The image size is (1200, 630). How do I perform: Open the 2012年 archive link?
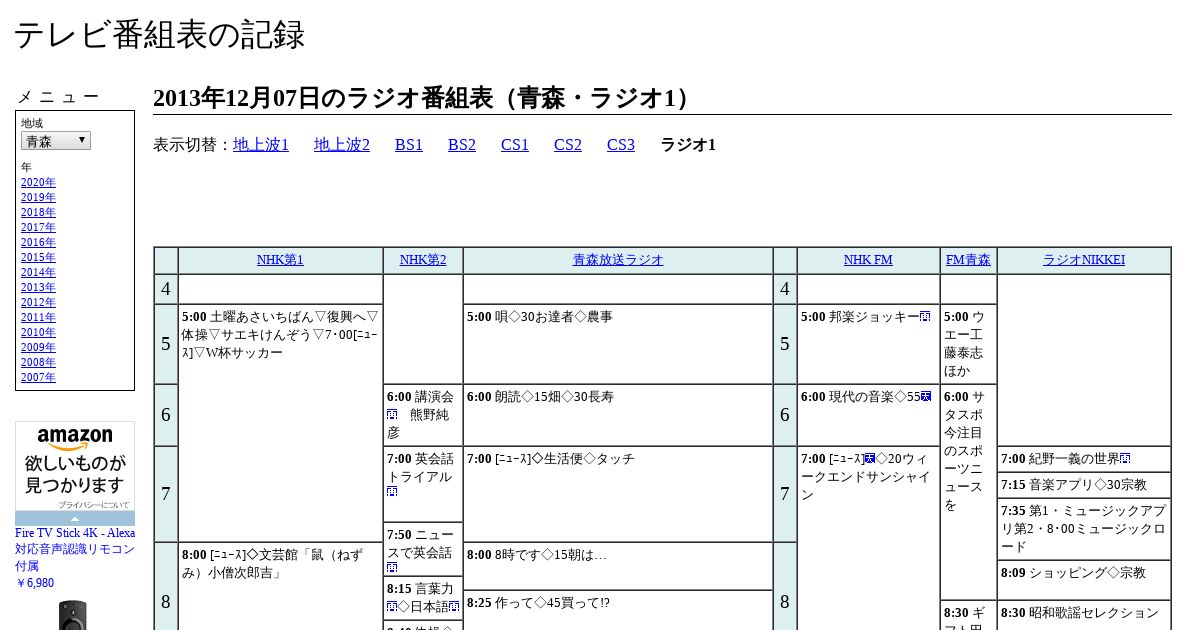pyautogui.click(x=38, y=302)
